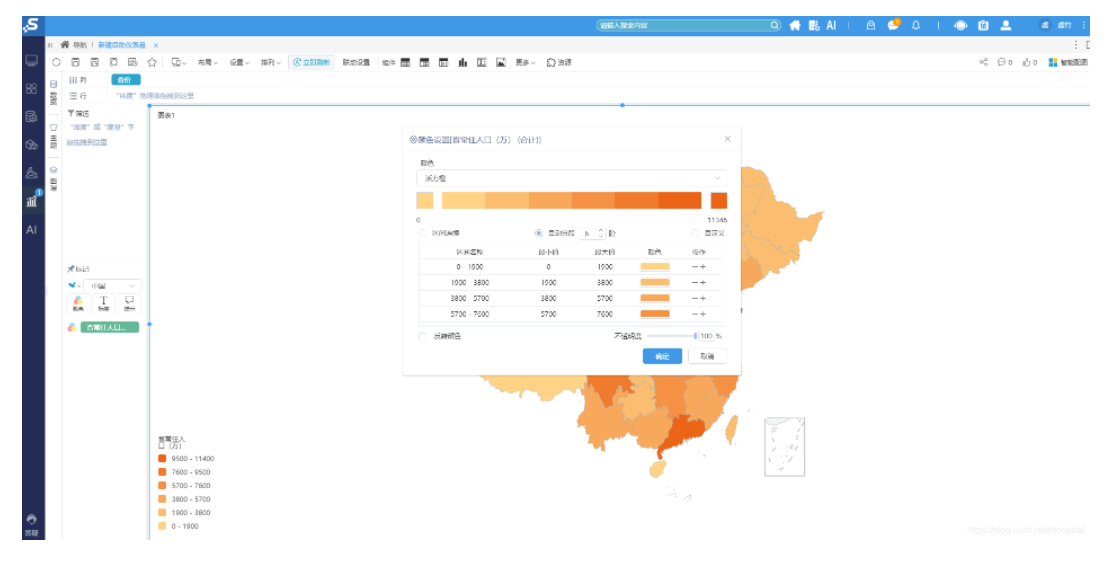
Task: Open the 'More' components dropdown
Action: point(526,62)
